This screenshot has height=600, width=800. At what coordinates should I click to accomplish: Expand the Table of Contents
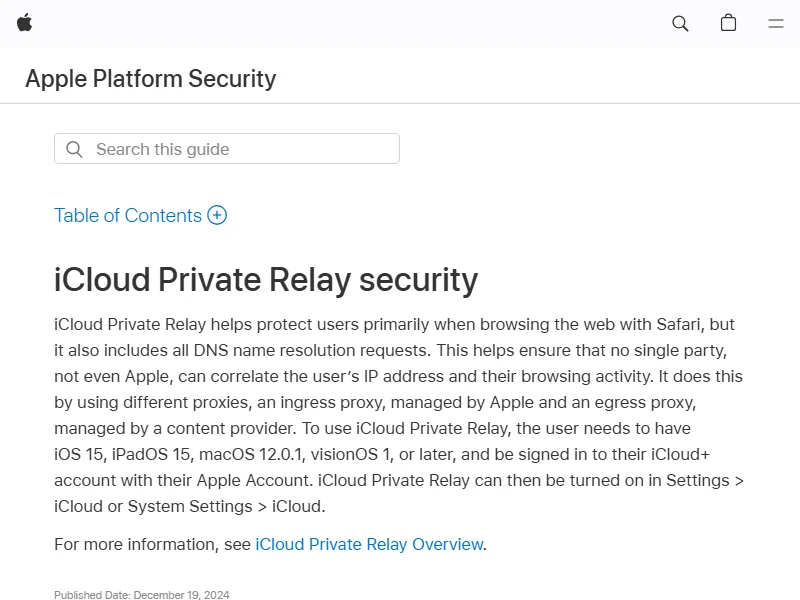pos(140,215)
